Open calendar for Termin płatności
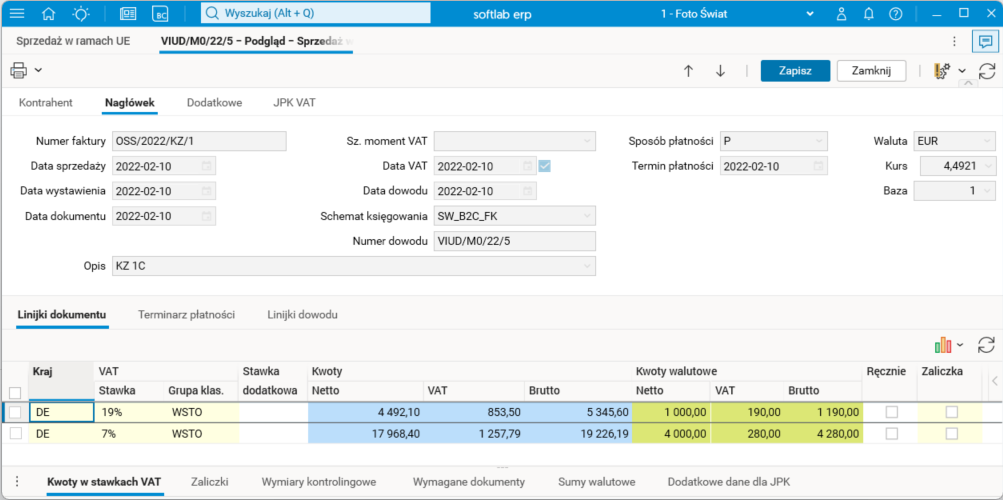Screen dimensions: 1003x500 pyautogui.click(x=818, y=166)
